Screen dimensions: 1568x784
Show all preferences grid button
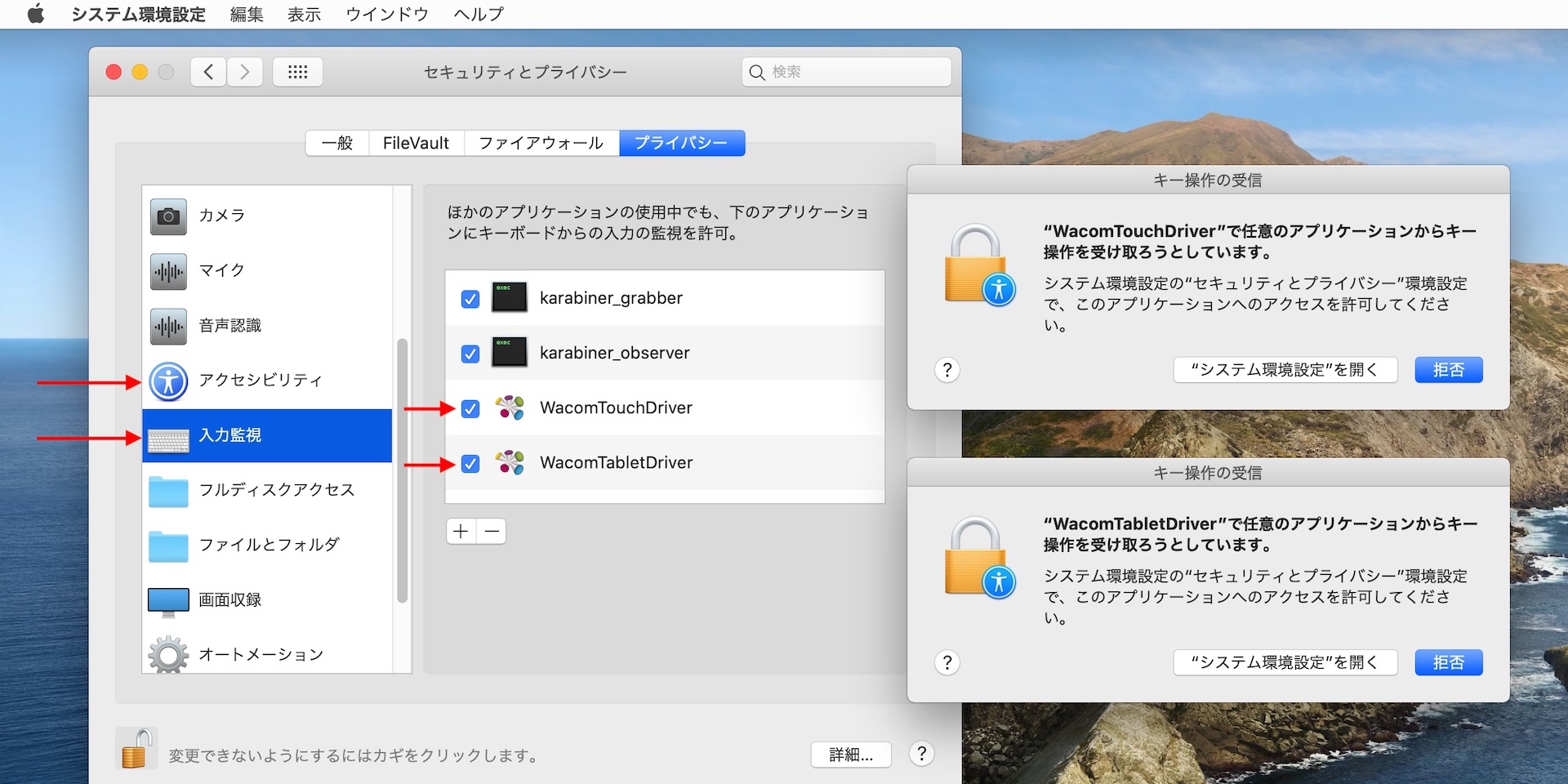coord(298,72)
